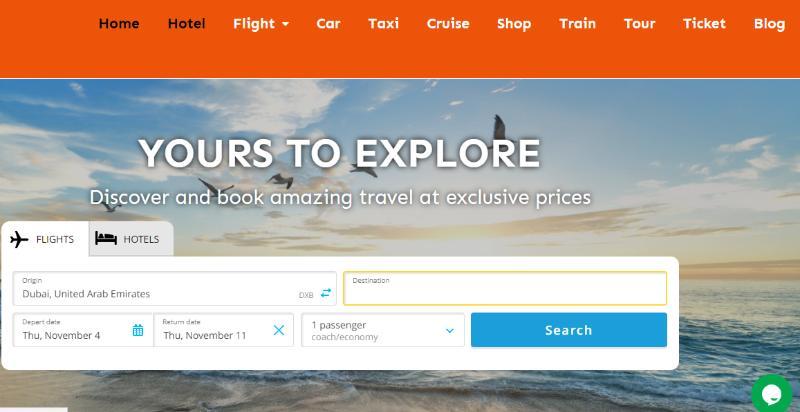
Task: Select the airplane icon on Flights tab
Action: 19,239
